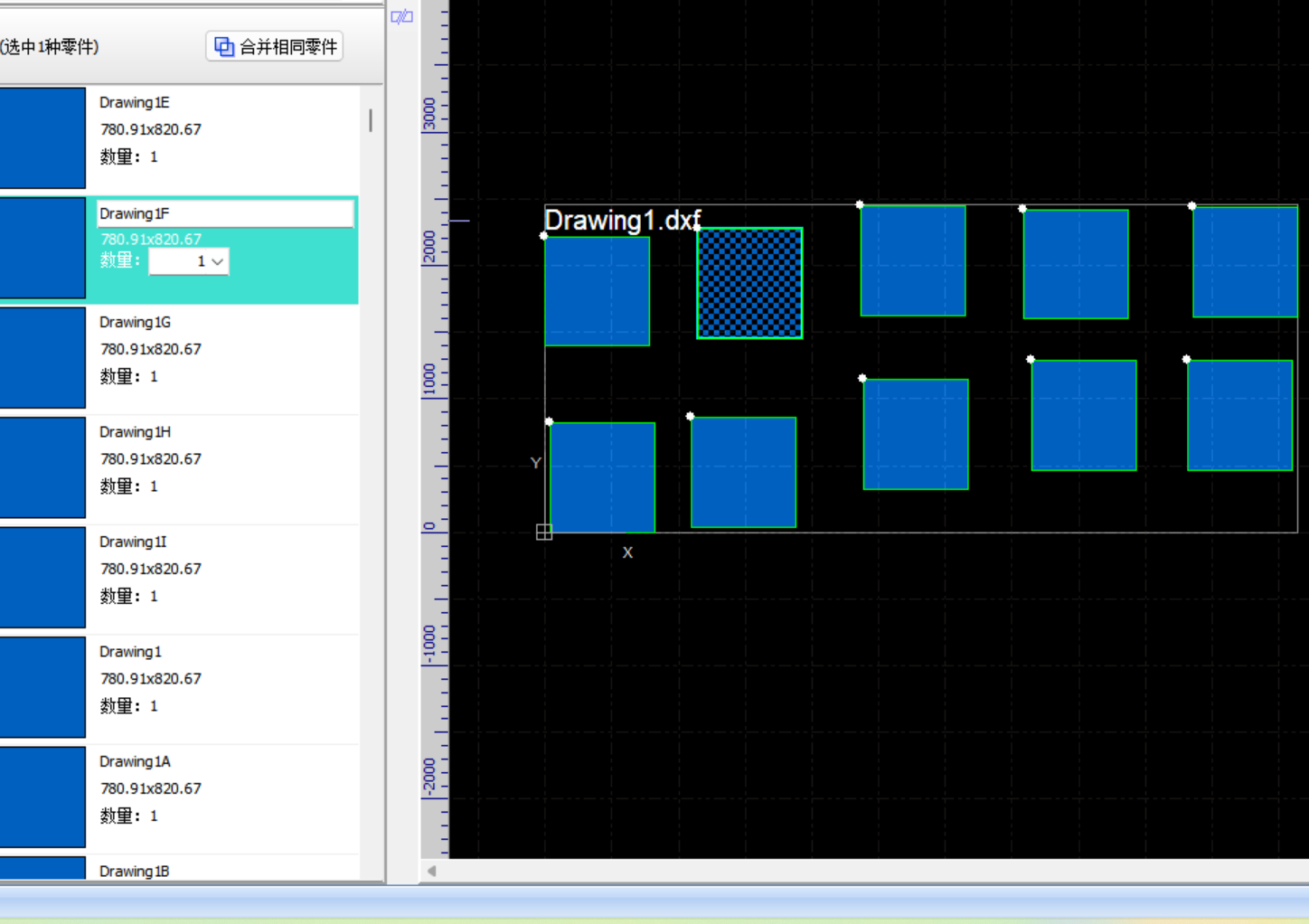Click the blue ruler unit icon beside the vertical ruler
Image resolution: width=1309 pixels, height=924 pixels.
pos(401,16)
